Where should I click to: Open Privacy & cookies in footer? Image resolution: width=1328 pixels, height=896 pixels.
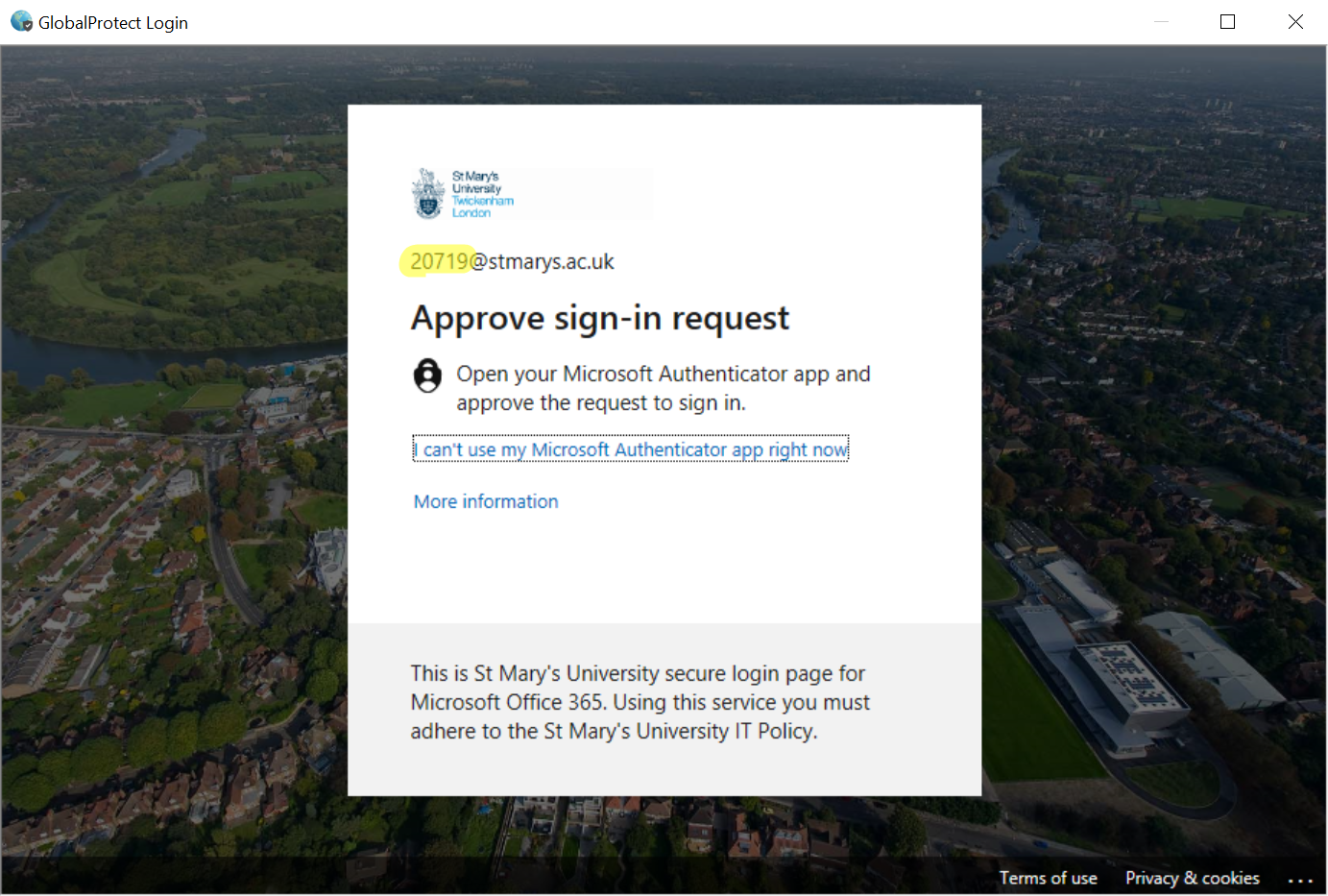tap(1192, 878)
